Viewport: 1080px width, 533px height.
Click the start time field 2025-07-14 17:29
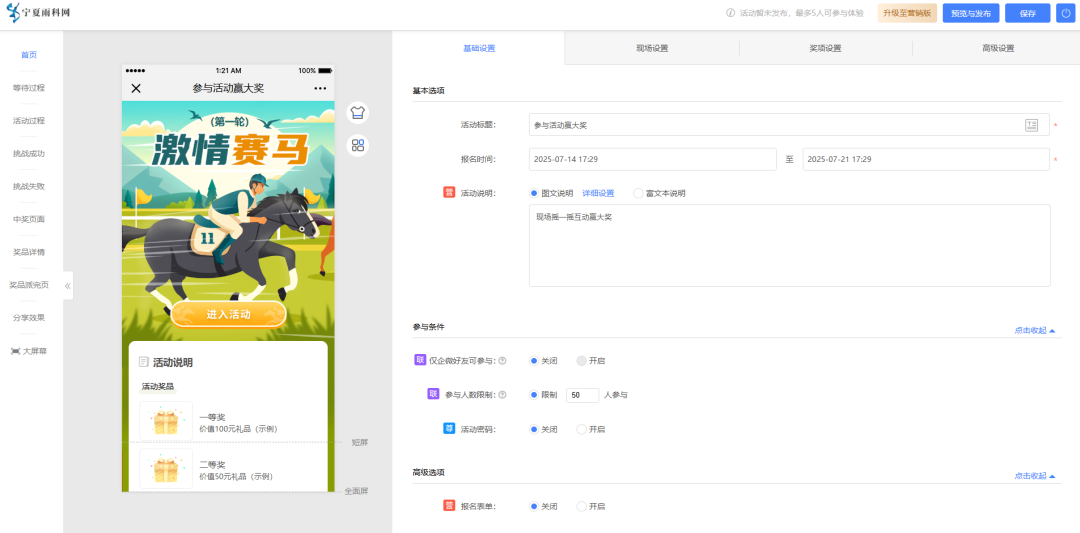pyautogui.click(x=652, y=159)
